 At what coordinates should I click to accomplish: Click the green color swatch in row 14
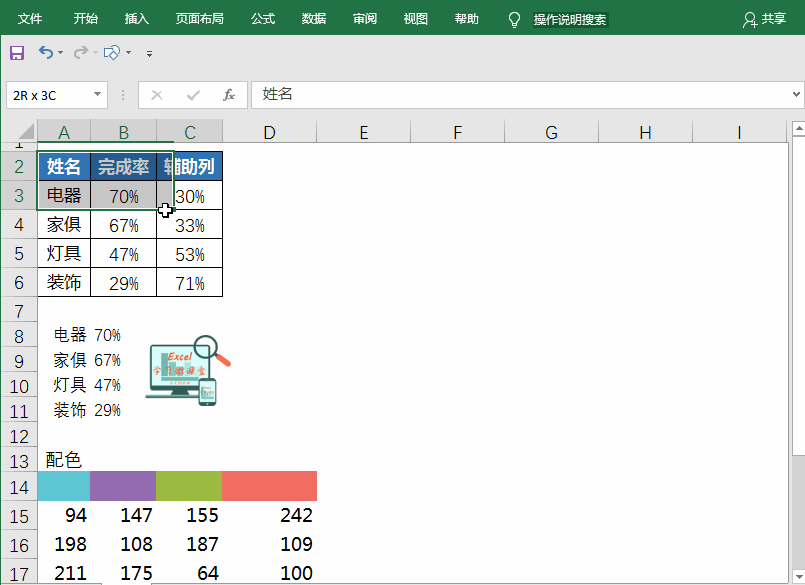tap(189, 486)
